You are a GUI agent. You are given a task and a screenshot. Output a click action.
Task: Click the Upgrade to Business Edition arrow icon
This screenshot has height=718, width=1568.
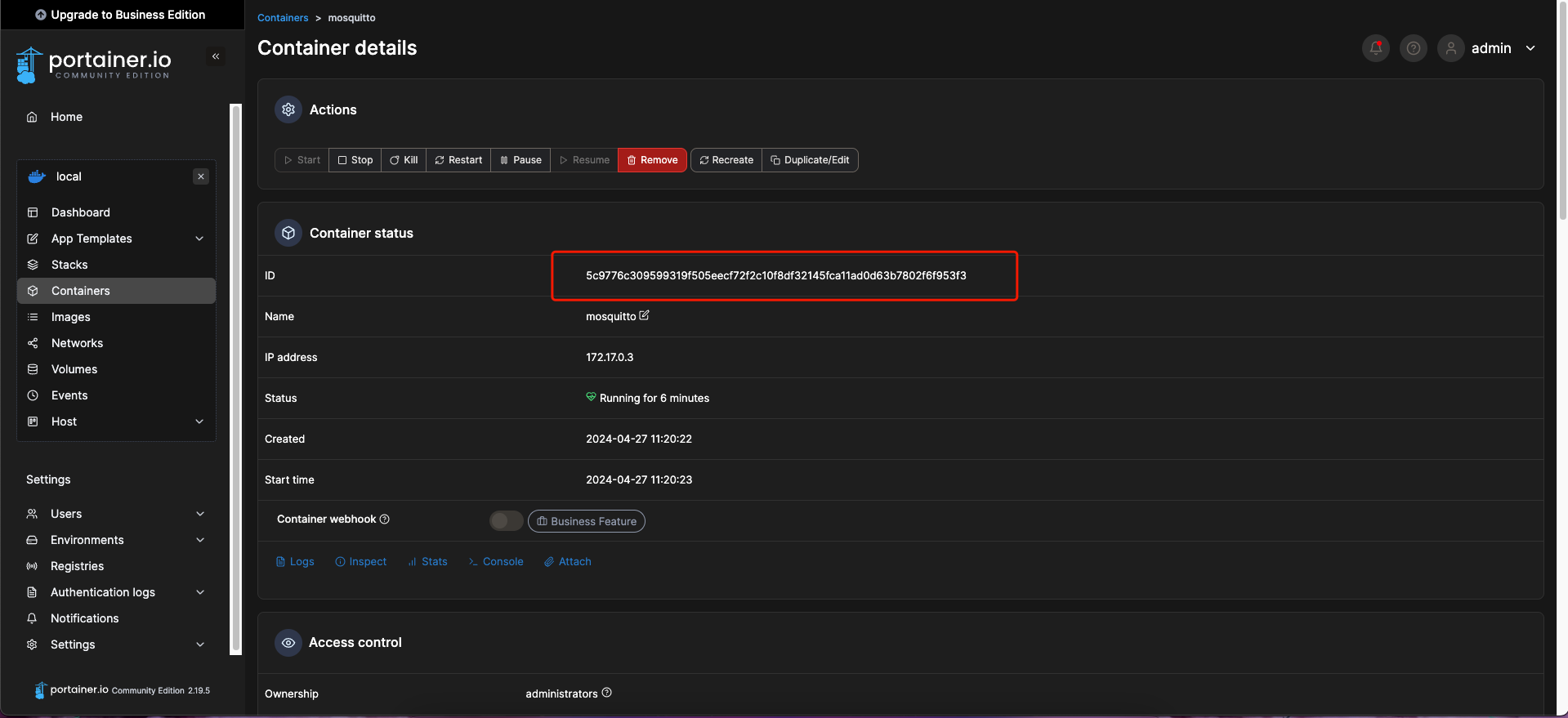click(41, 15)
